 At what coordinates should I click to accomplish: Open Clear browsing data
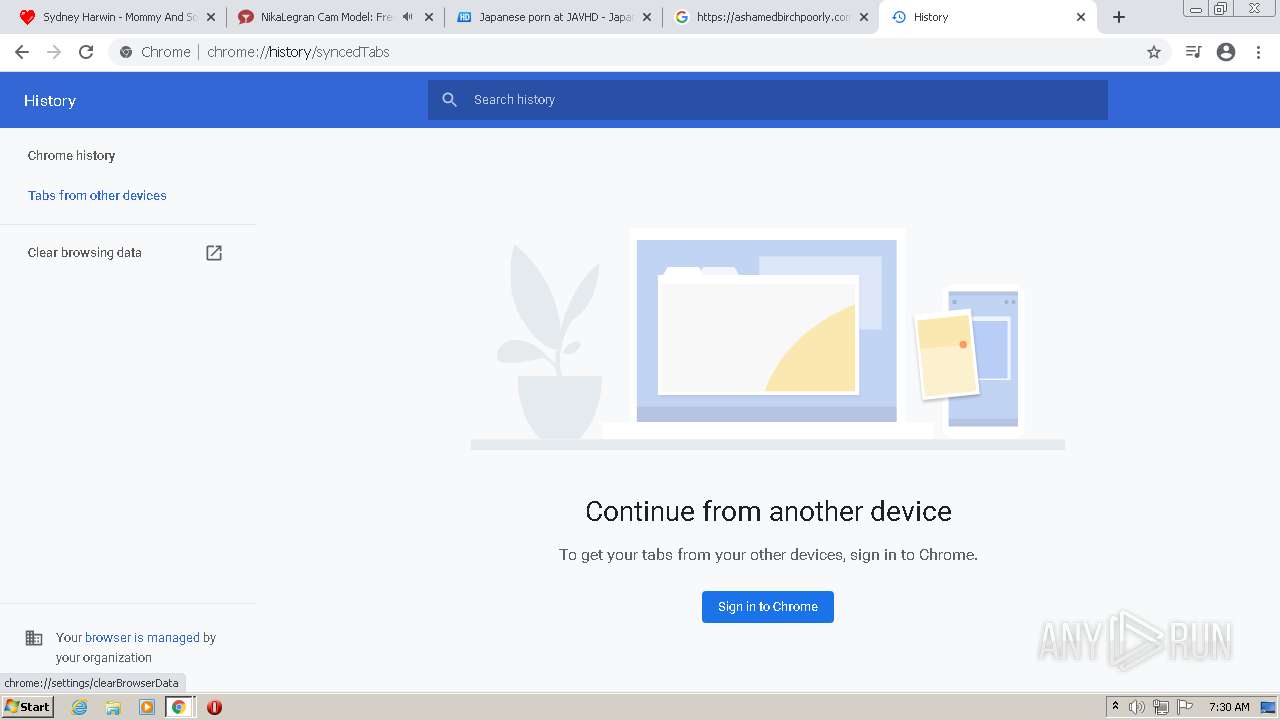point(85,253)
